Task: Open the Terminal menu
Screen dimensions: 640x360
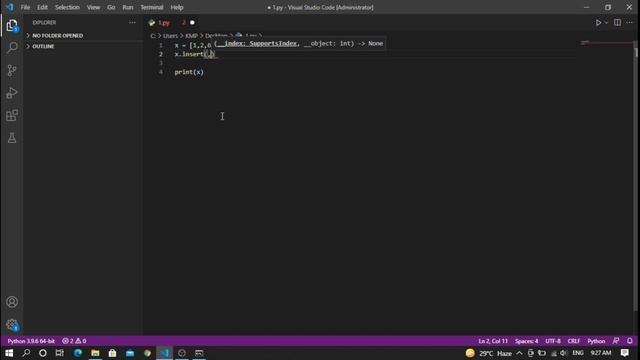Action: pyautogui.click(x=152, y=7)
